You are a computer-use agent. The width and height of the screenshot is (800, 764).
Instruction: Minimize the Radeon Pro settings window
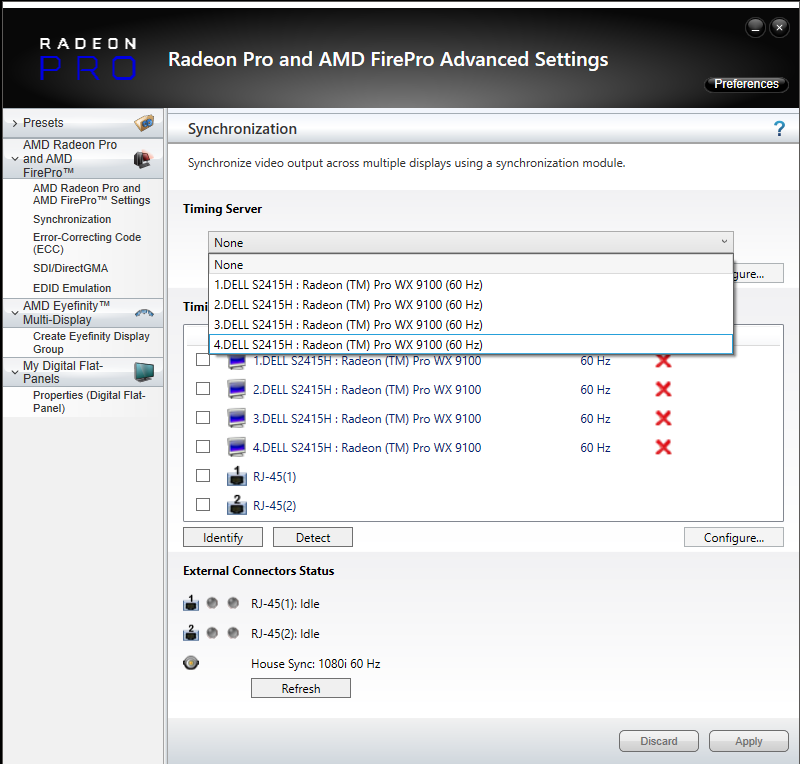click(755, 28)
